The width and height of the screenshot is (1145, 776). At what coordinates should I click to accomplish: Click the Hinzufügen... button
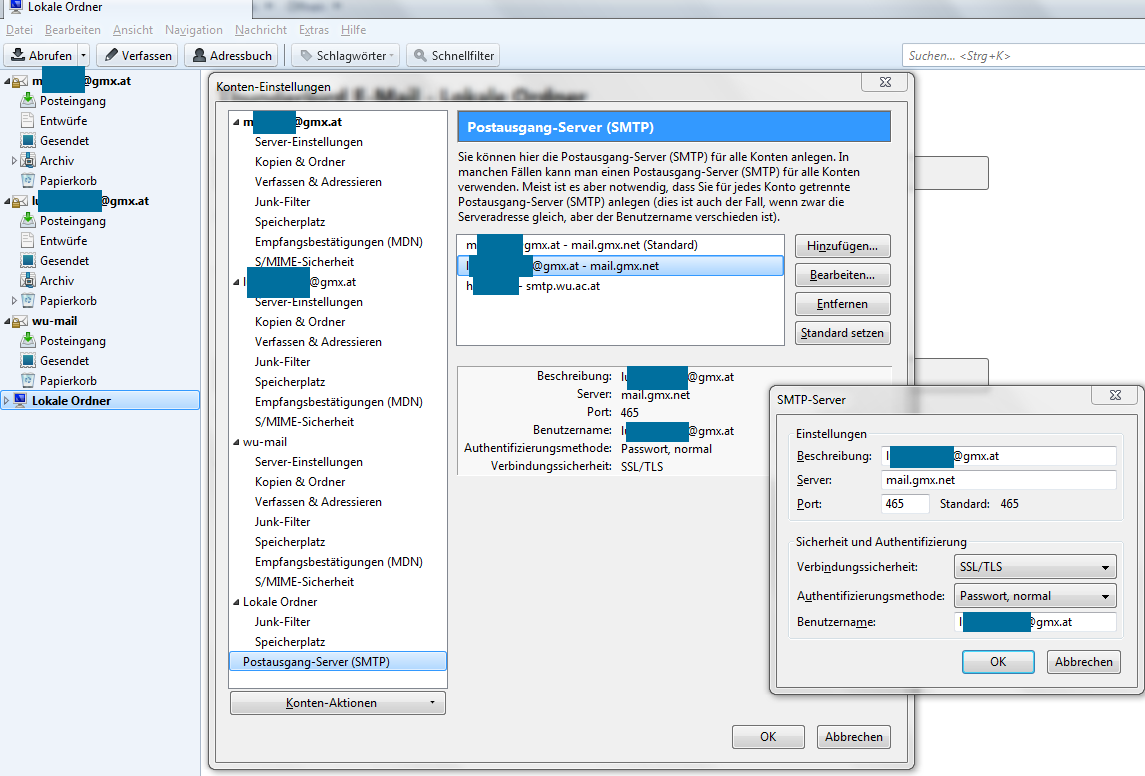tap(842, 246)
